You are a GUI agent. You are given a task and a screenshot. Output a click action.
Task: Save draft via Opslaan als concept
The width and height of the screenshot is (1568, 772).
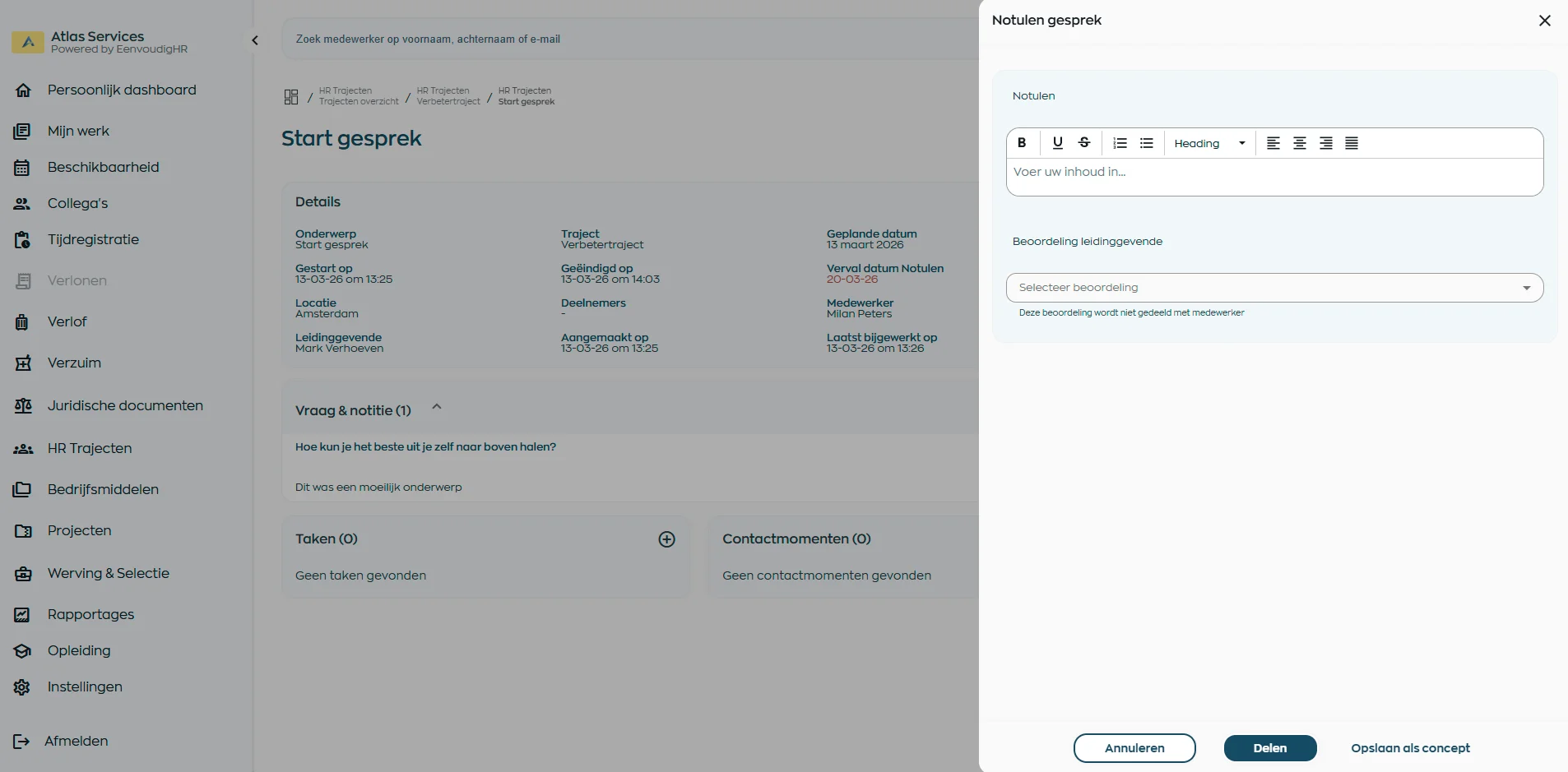coord(1409,747)
